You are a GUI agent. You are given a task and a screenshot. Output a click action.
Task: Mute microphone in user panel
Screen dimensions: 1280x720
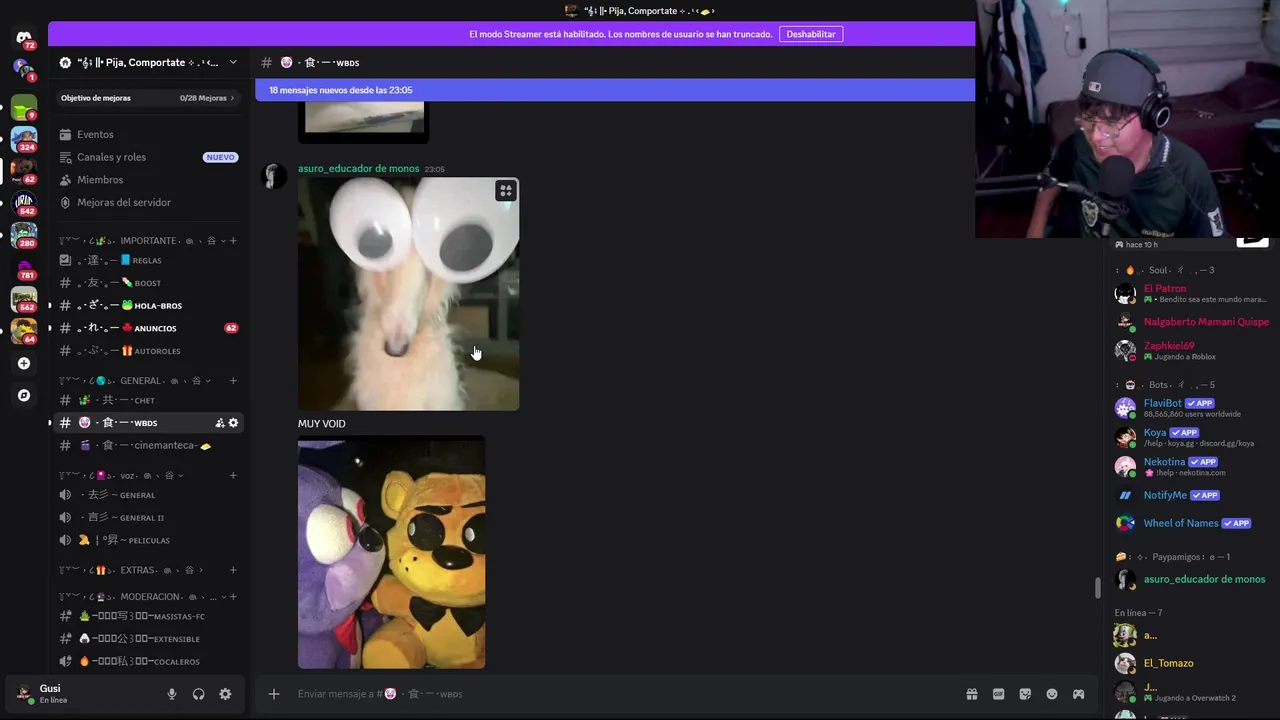click(x=172, y=694)
